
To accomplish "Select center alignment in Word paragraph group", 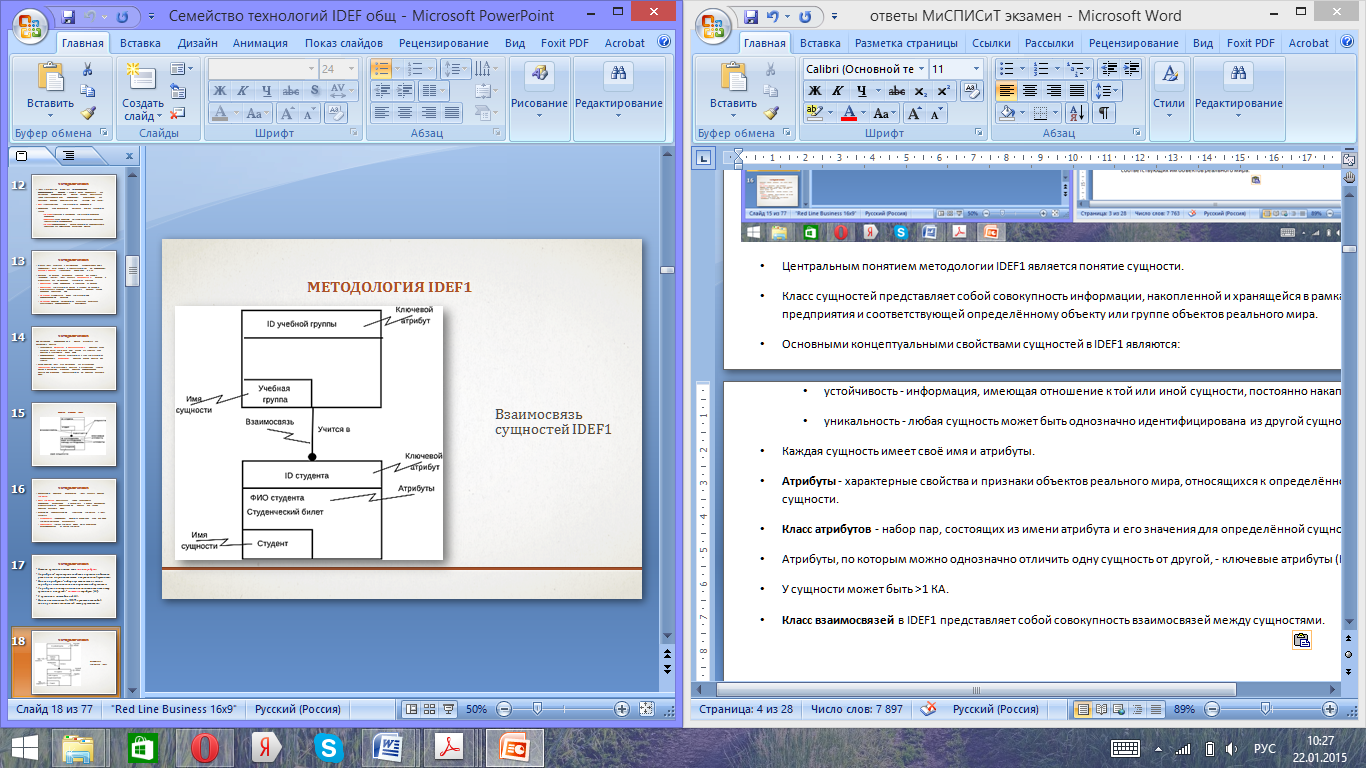I will (1030, 91).
